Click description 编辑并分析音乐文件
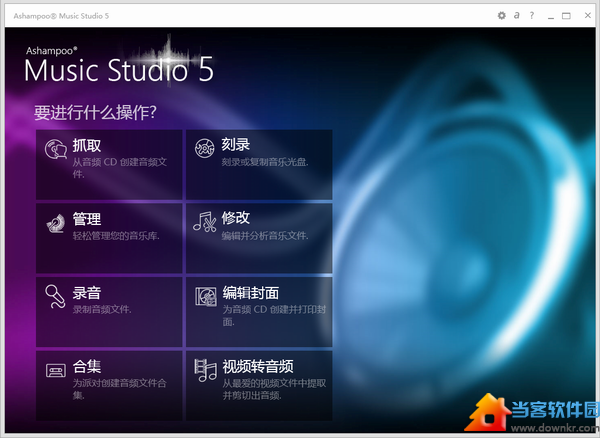The width and height of the screenshot is (600, 438). click(x=265, y=236)
